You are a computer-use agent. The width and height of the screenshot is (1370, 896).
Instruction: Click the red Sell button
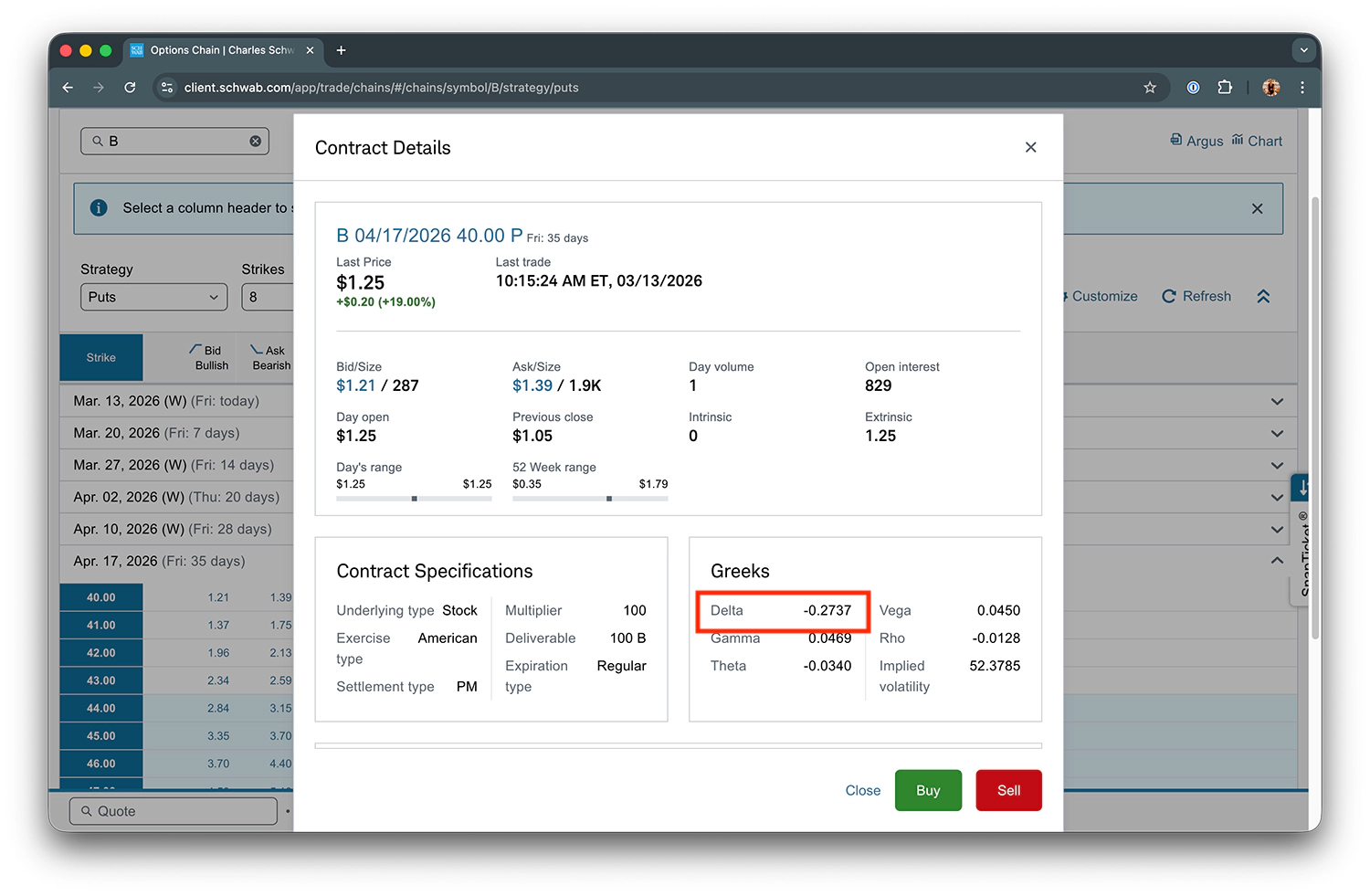[1008, 790]
